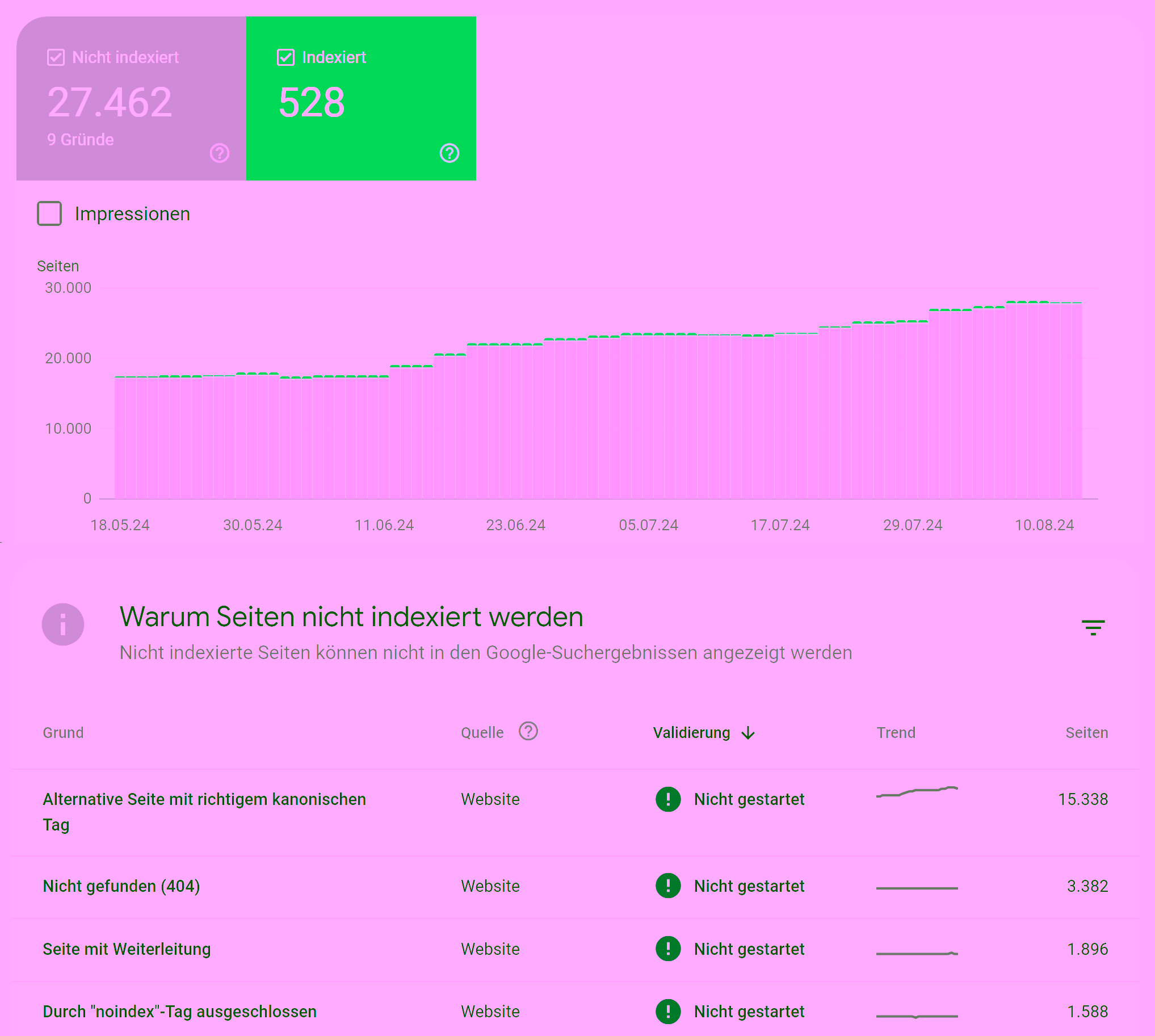The width and height of the screenshot is (1155, 1036).
Task: Click status icon in noindex-Tag row
Action: (667, 1012)
